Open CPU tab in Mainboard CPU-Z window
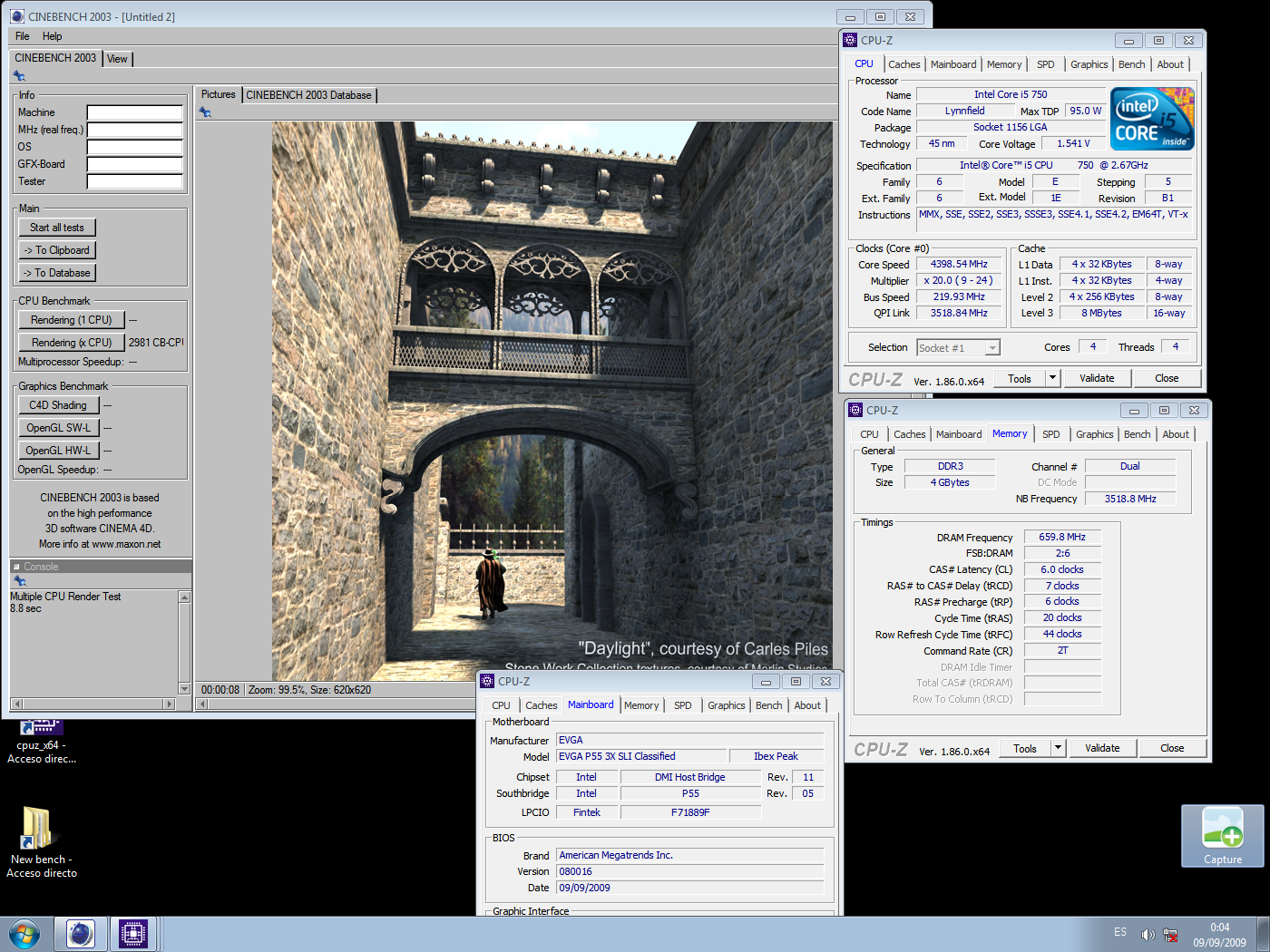The width and height of the screenshot is (1270, 952). pyautogui.click(x=501, y=705)
